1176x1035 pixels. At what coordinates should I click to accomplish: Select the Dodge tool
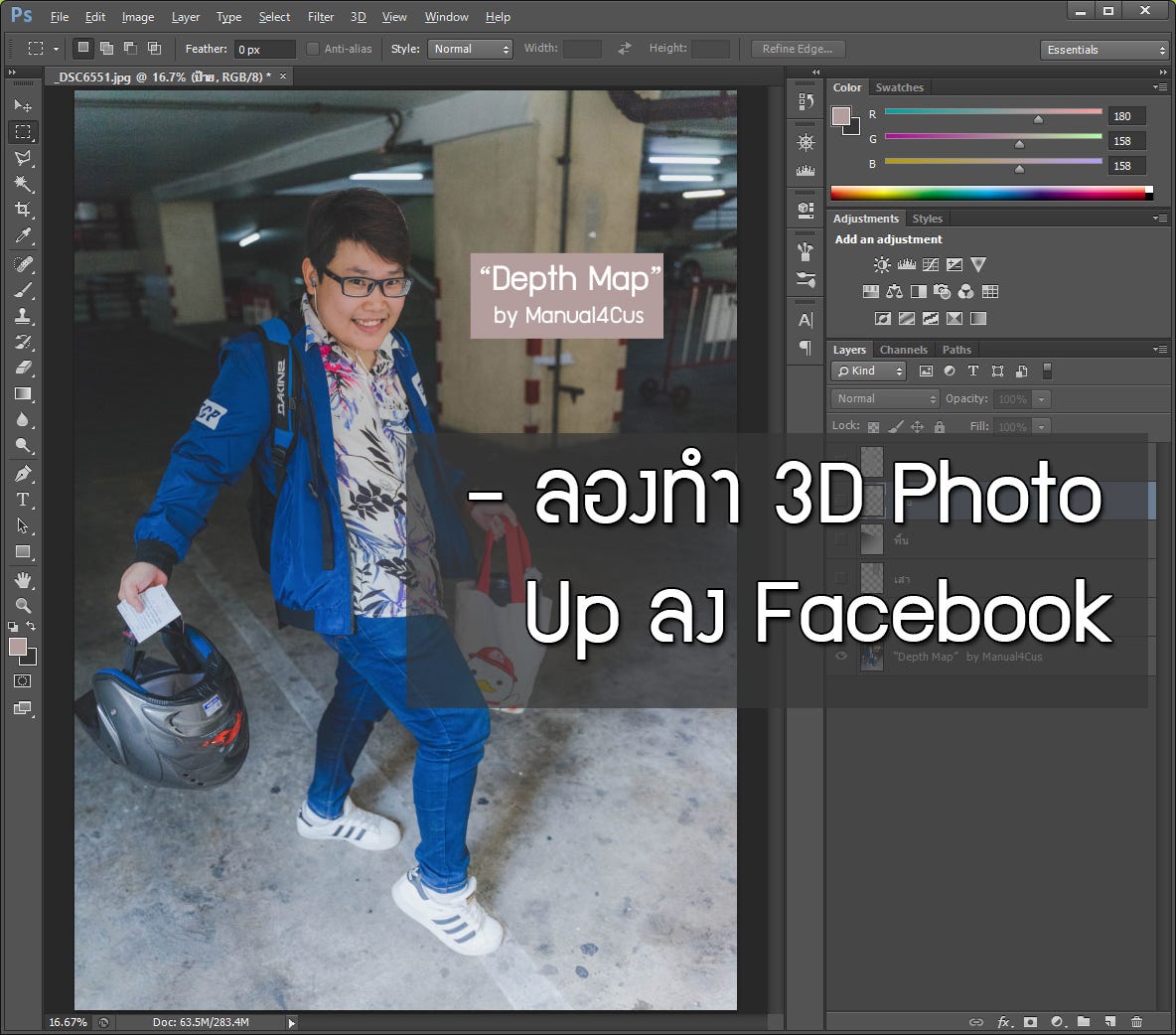tap(23, 446)
